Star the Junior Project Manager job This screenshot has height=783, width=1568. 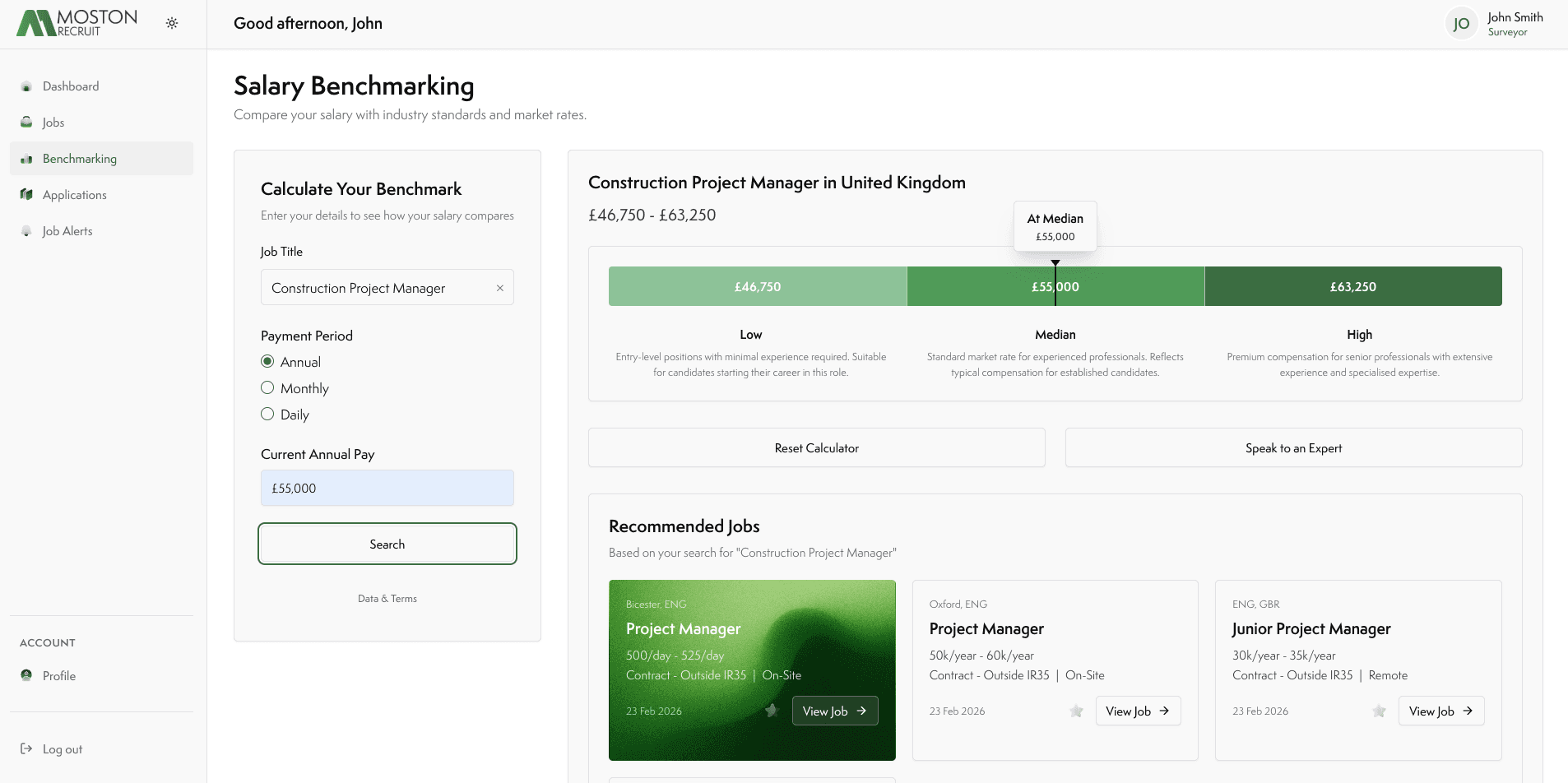pos(1379,711)
